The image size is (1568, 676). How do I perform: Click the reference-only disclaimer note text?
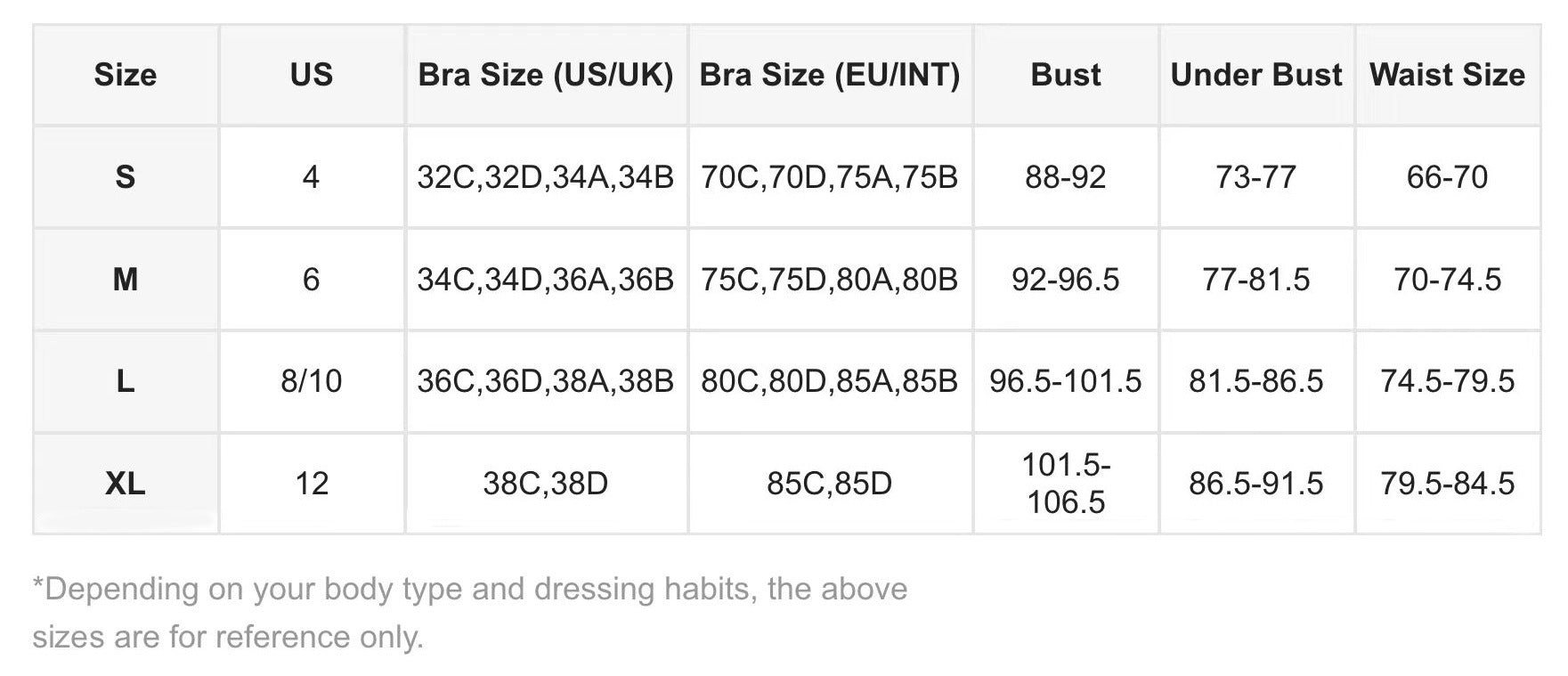(x=469, y=613)
